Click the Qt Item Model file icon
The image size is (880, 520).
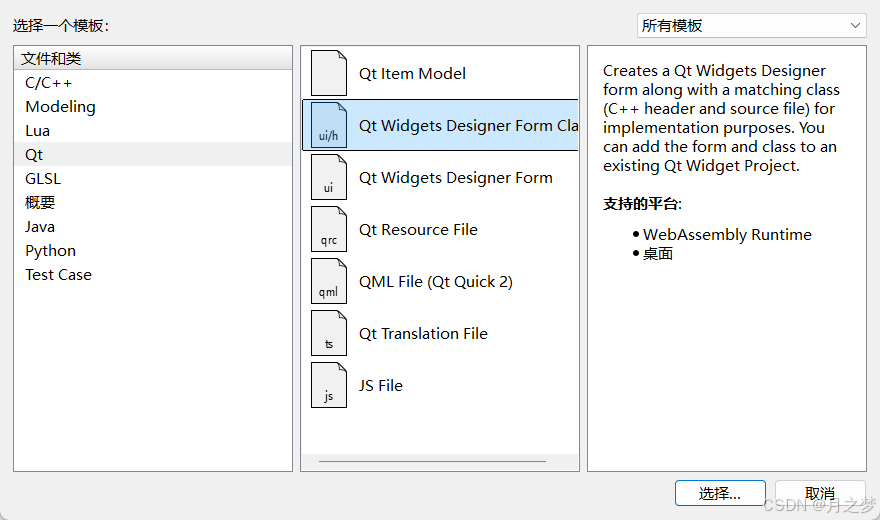329,73
